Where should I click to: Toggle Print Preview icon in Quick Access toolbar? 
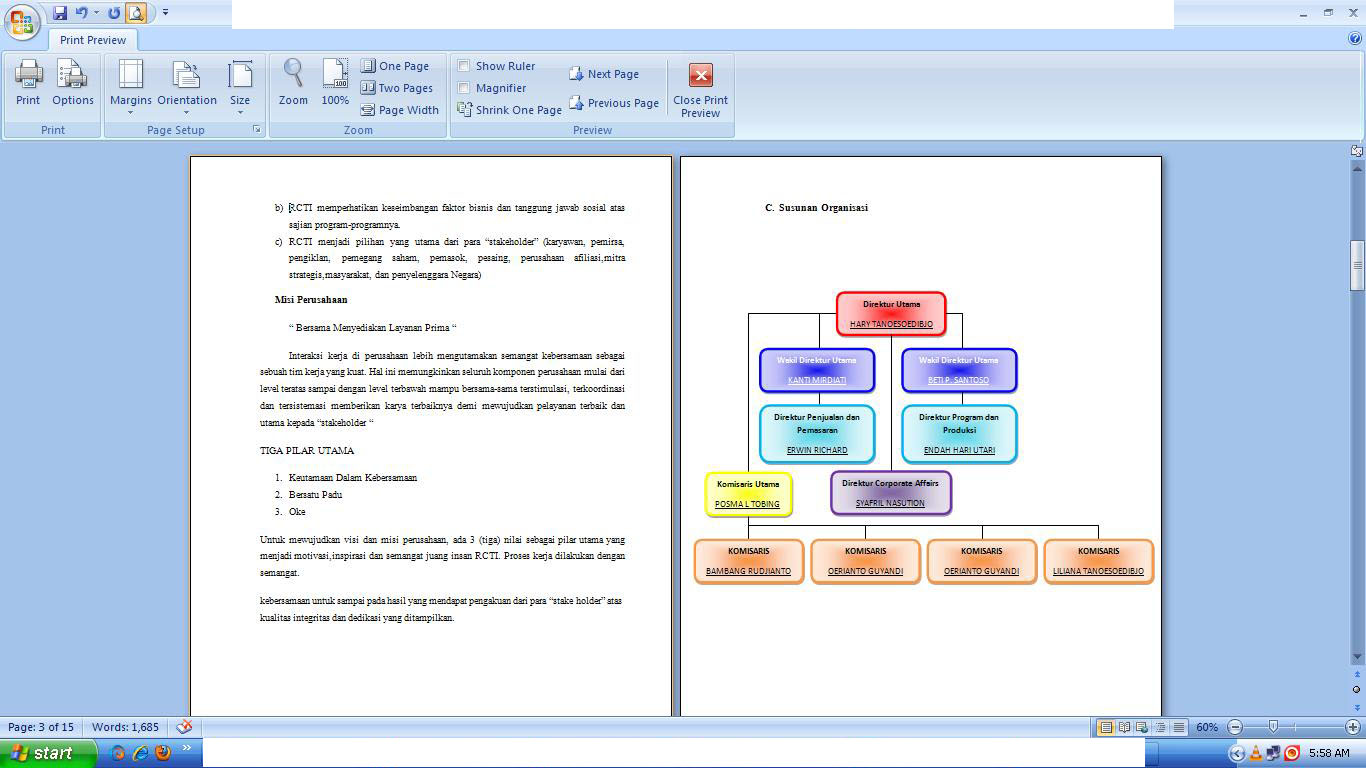[136, 13]
